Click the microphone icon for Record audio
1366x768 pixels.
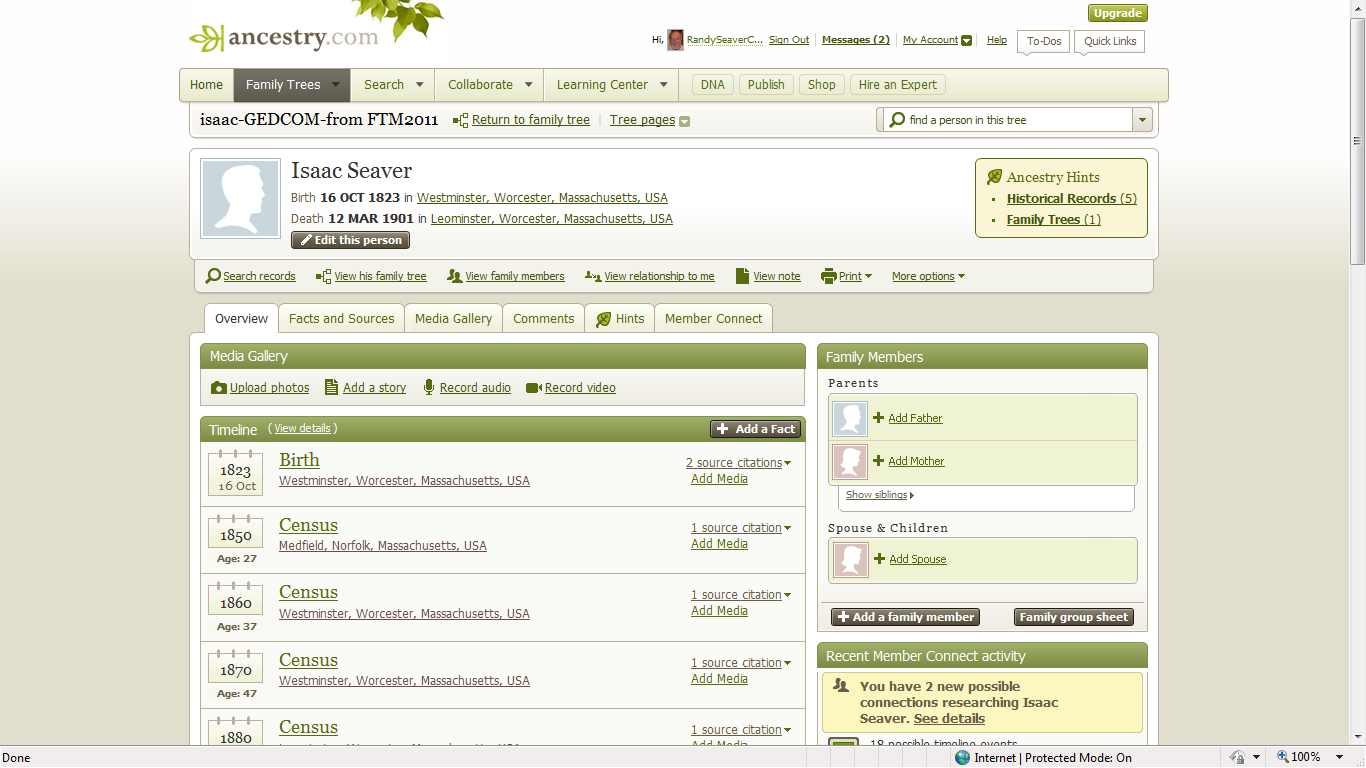coord(429,388)
